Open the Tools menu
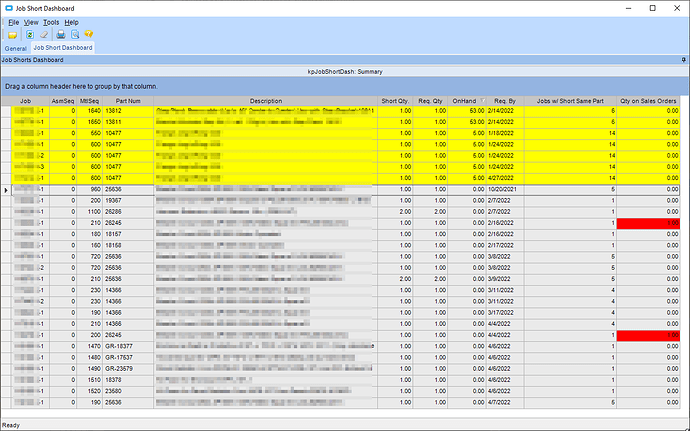 click(51, 22)
